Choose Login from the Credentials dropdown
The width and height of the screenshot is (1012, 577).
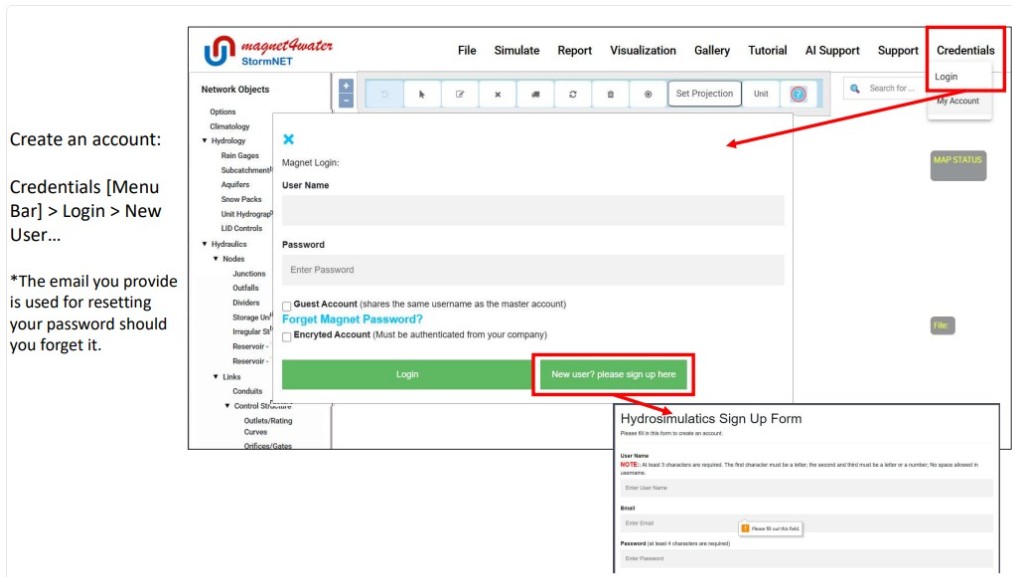946,77
